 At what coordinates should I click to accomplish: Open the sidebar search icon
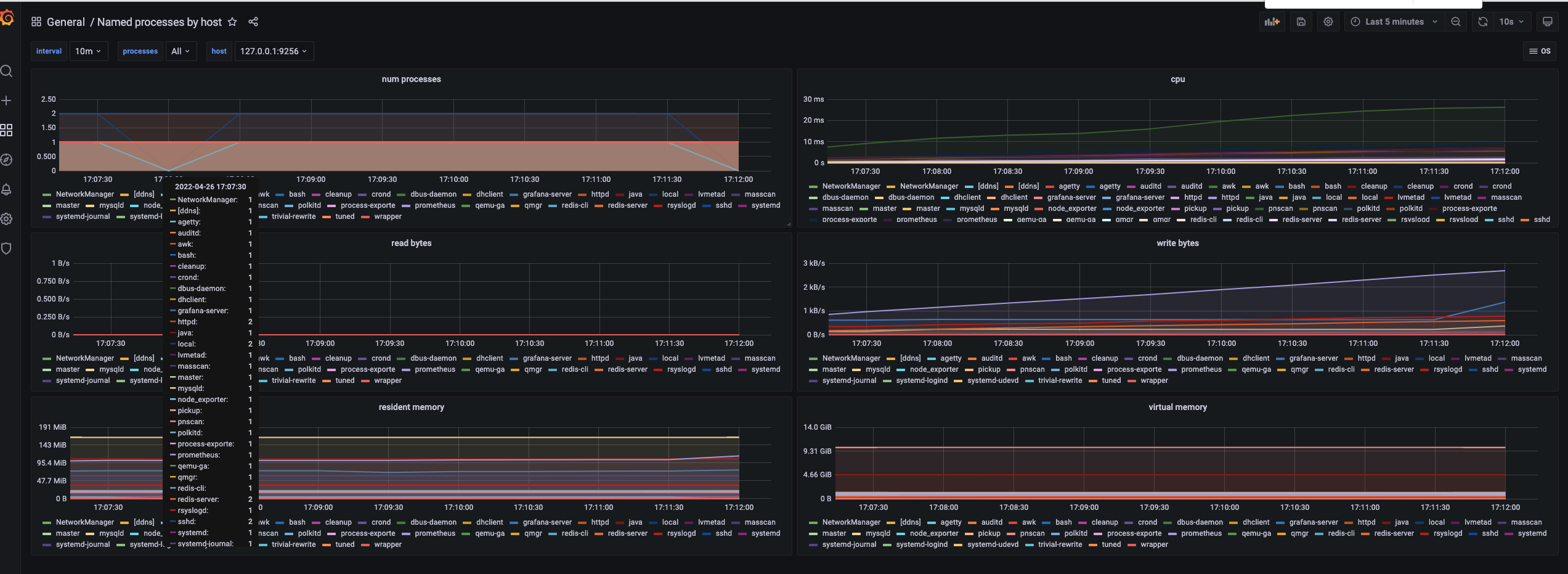(x=7, y=71)
